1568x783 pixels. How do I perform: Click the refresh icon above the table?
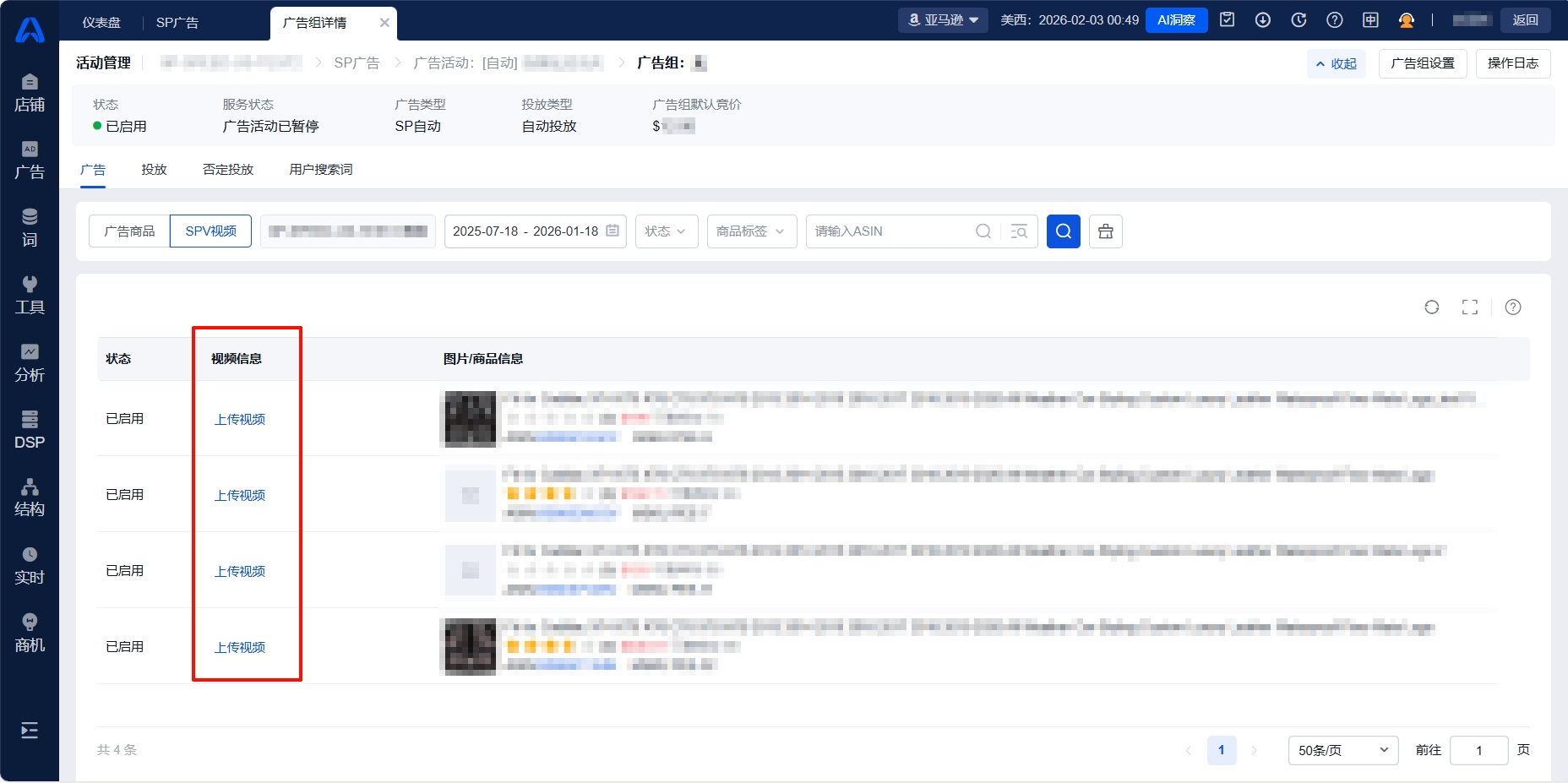(x=1431, y=307)
